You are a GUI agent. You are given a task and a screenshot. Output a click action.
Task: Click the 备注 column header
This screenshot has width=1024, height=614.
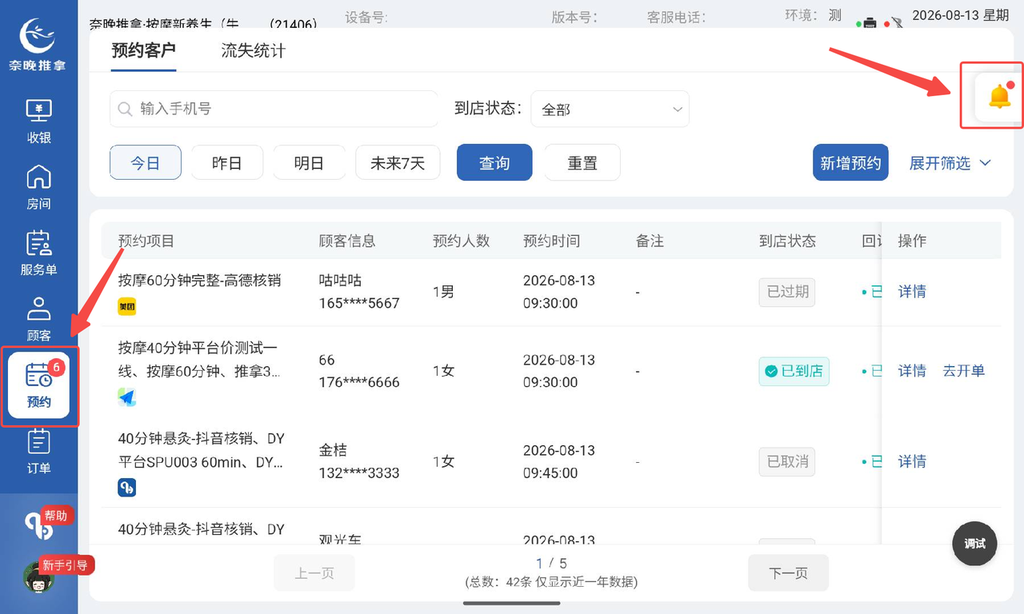click(x=650, y=241)
